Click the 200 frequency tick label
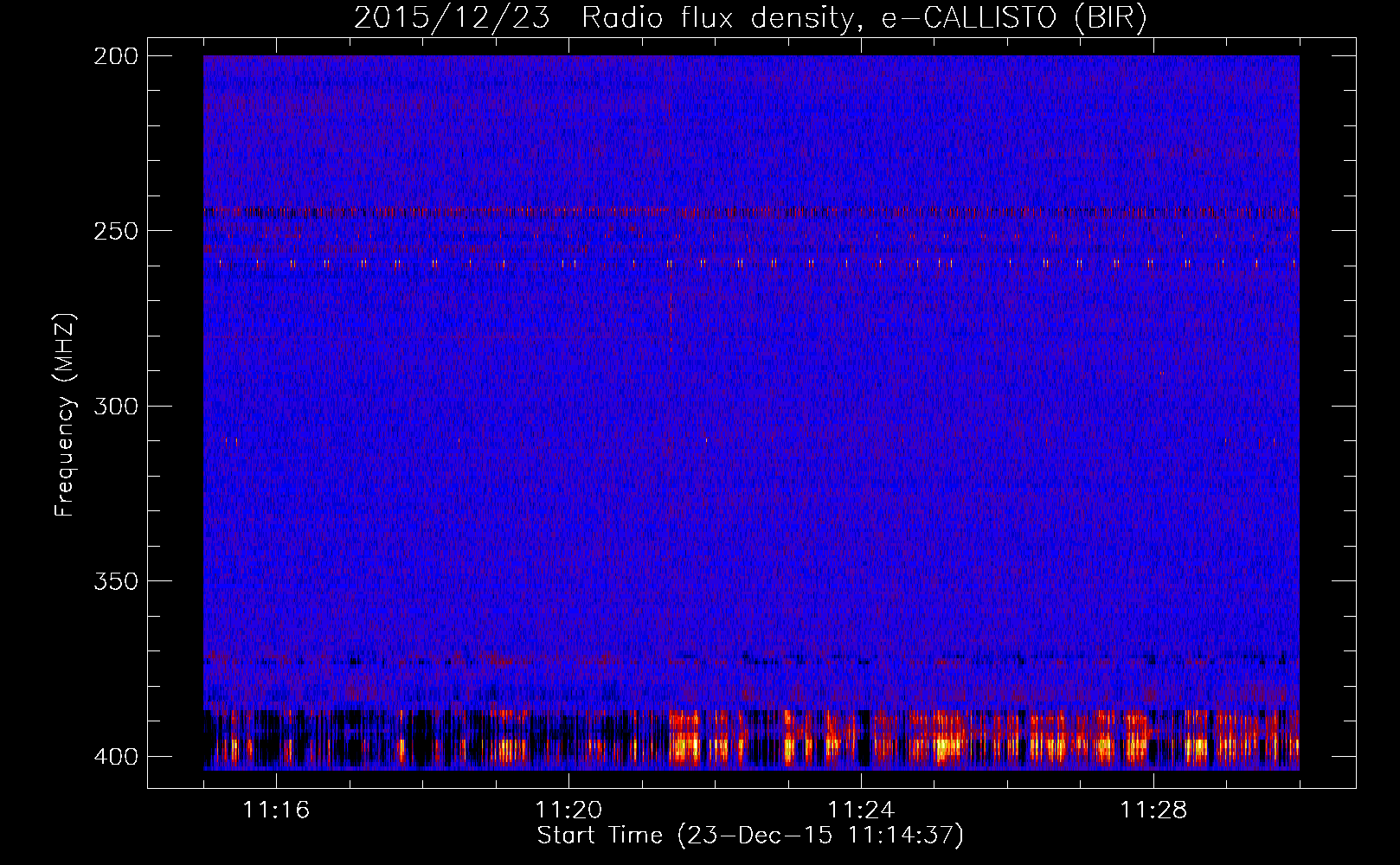Image resolution: width=1400 pixels, height=865 pixels. pos(116,56)
